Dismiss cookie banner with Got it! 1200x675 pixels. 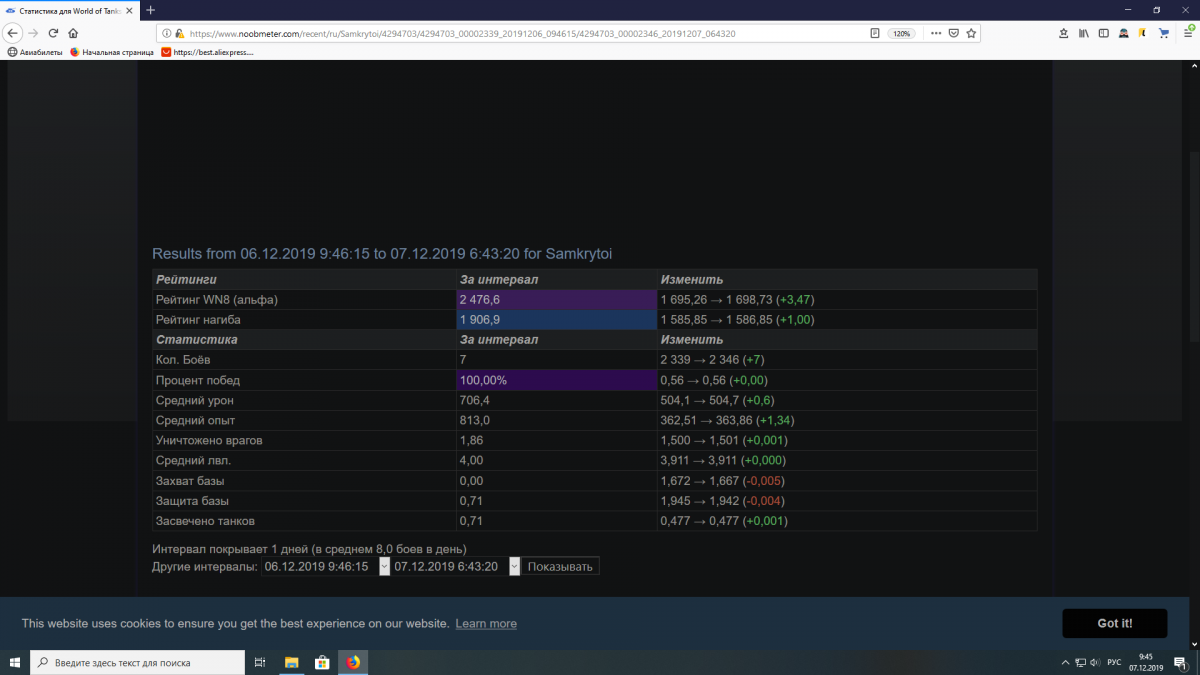[1114, 623]
